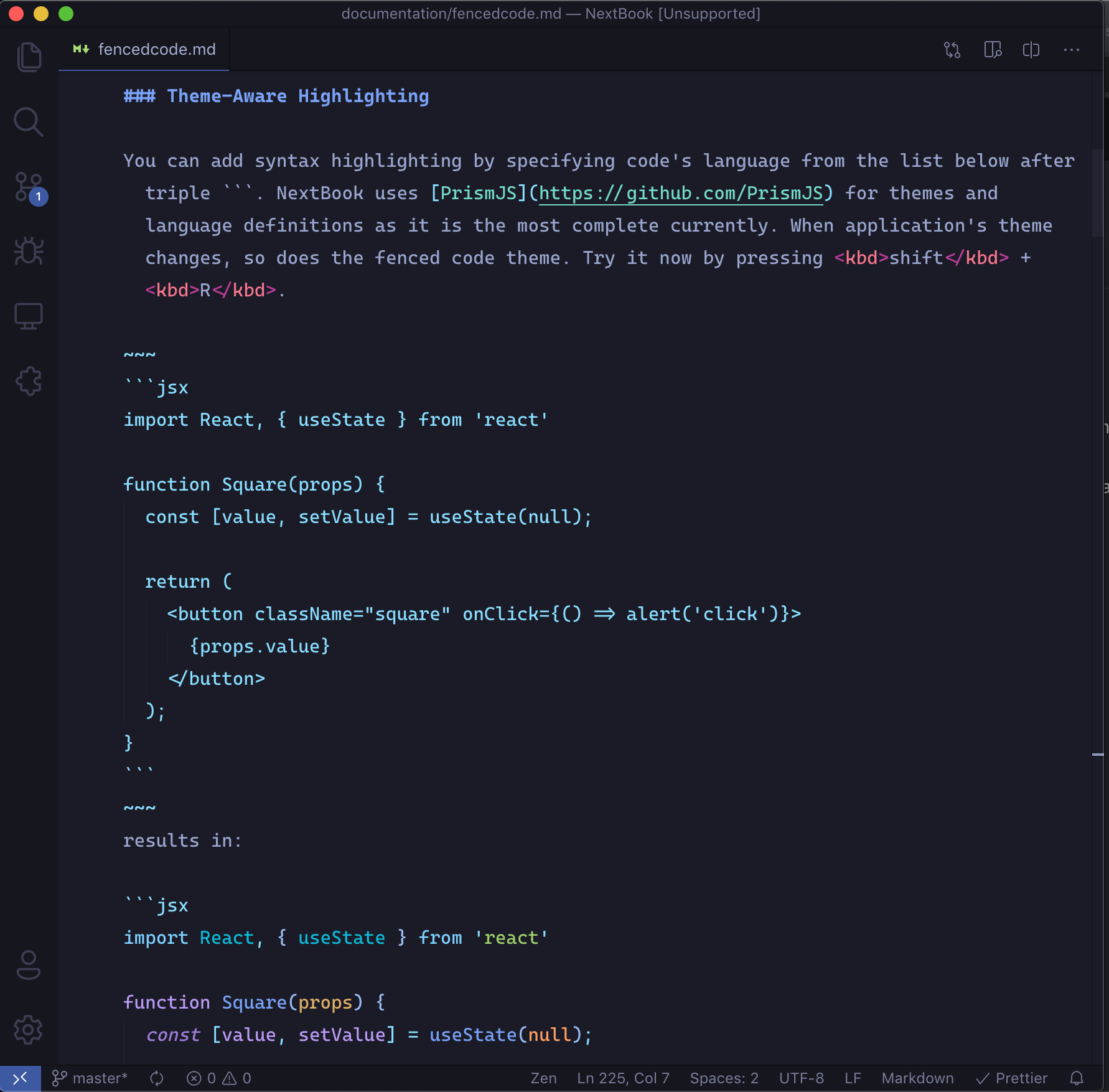This screenshot has width=1109, height=1092.
Task: Click the 'return (' code line
Action: 189,581
